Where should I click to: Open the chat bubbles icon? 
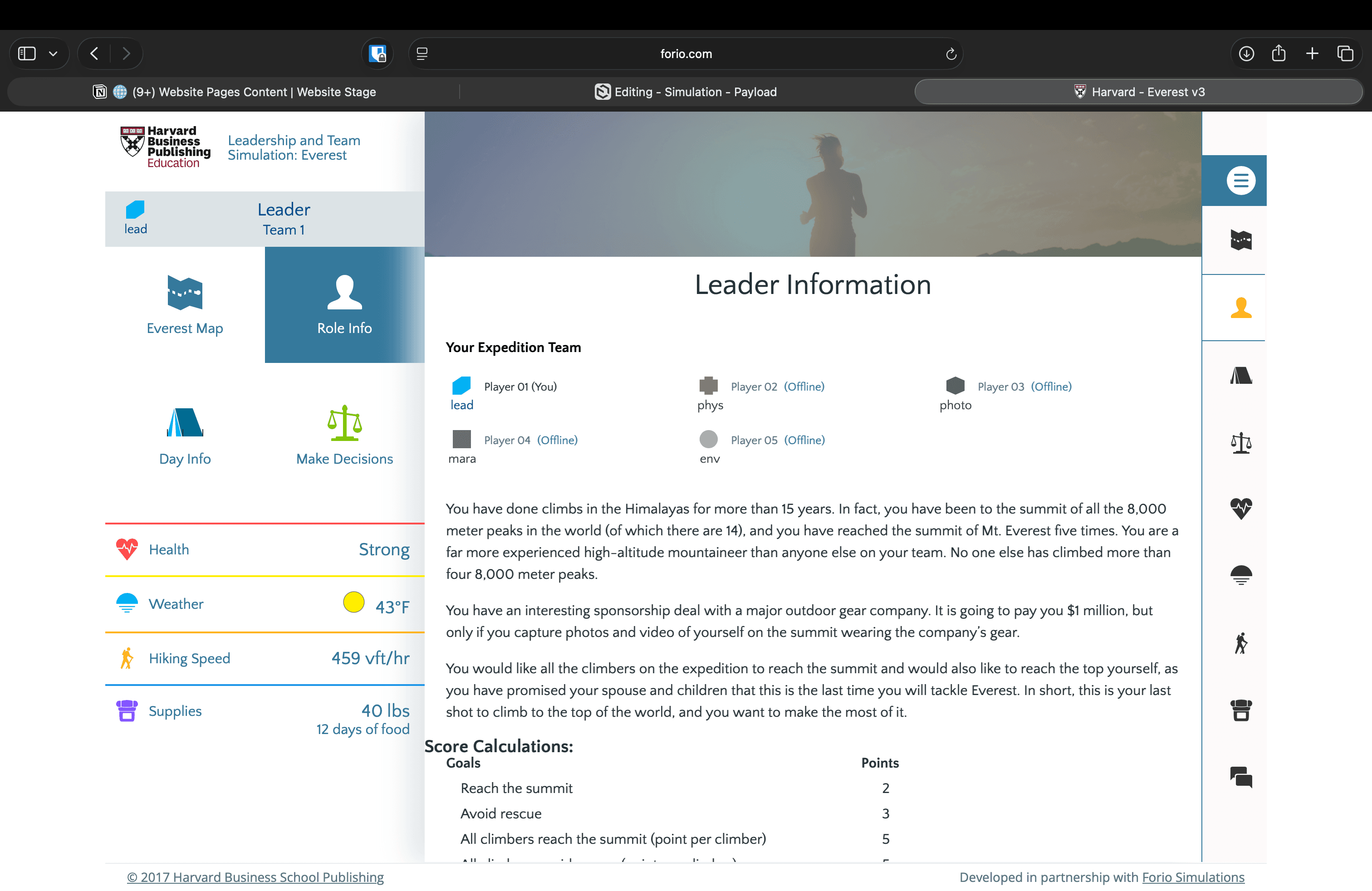point(1240,777)
